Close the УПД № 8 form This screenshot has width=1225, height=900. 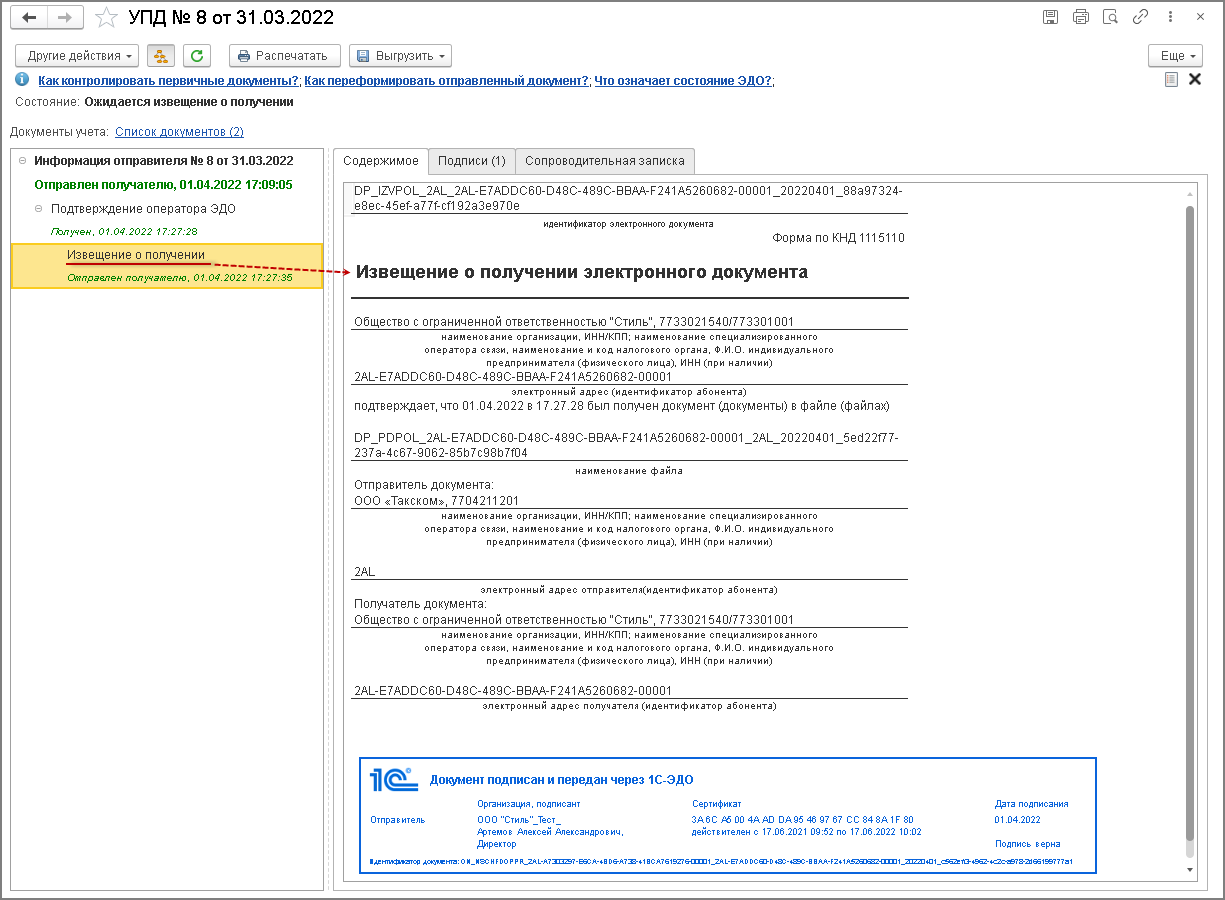pos(1200,17)
